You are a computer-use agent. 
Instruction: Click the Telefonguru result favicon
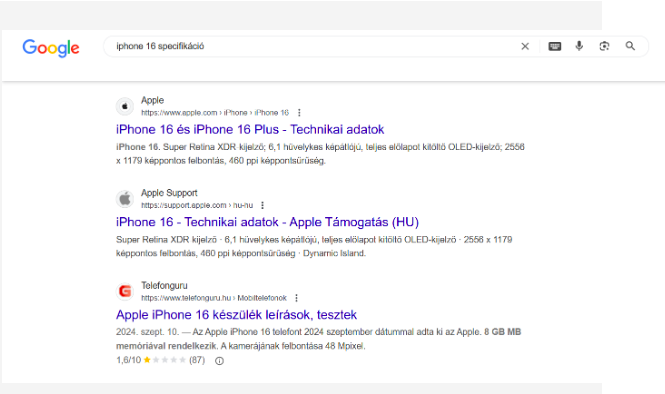[x=125, y=291]
